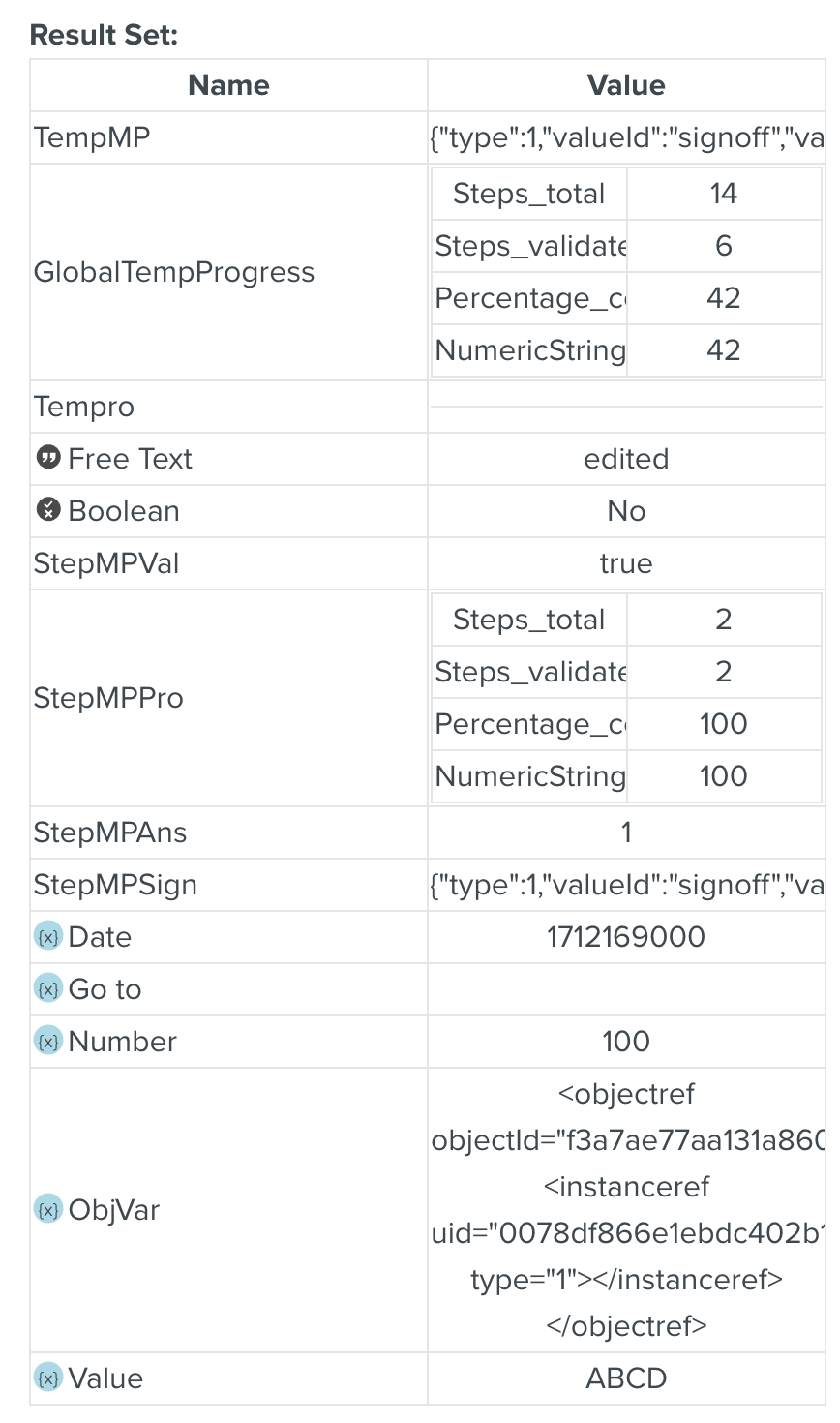Click the StepMPSign JSON value cell
This screenshot has width=840, height=1423.
point(626,885)
